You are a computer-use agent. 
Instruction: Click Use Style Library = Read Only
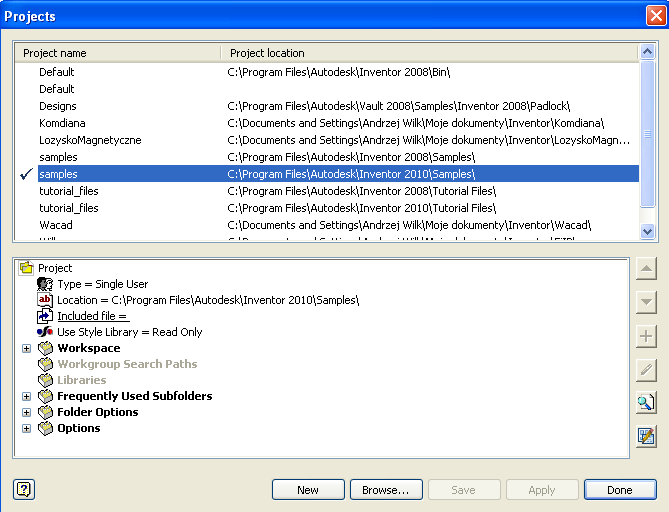pyautogui.click(x=130, y=332)
